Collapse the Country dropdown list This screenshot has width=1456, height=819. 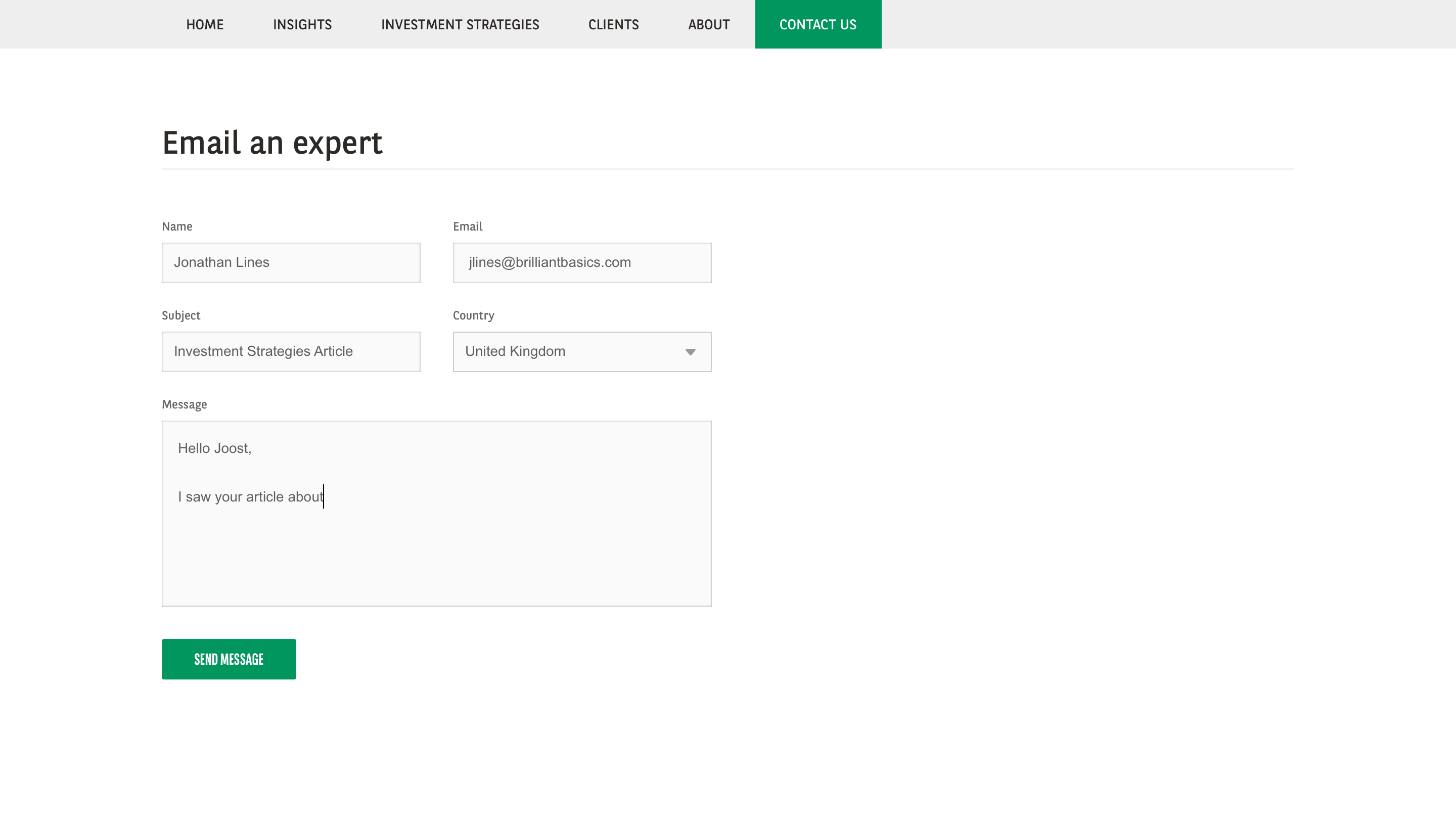coord(691,351)
